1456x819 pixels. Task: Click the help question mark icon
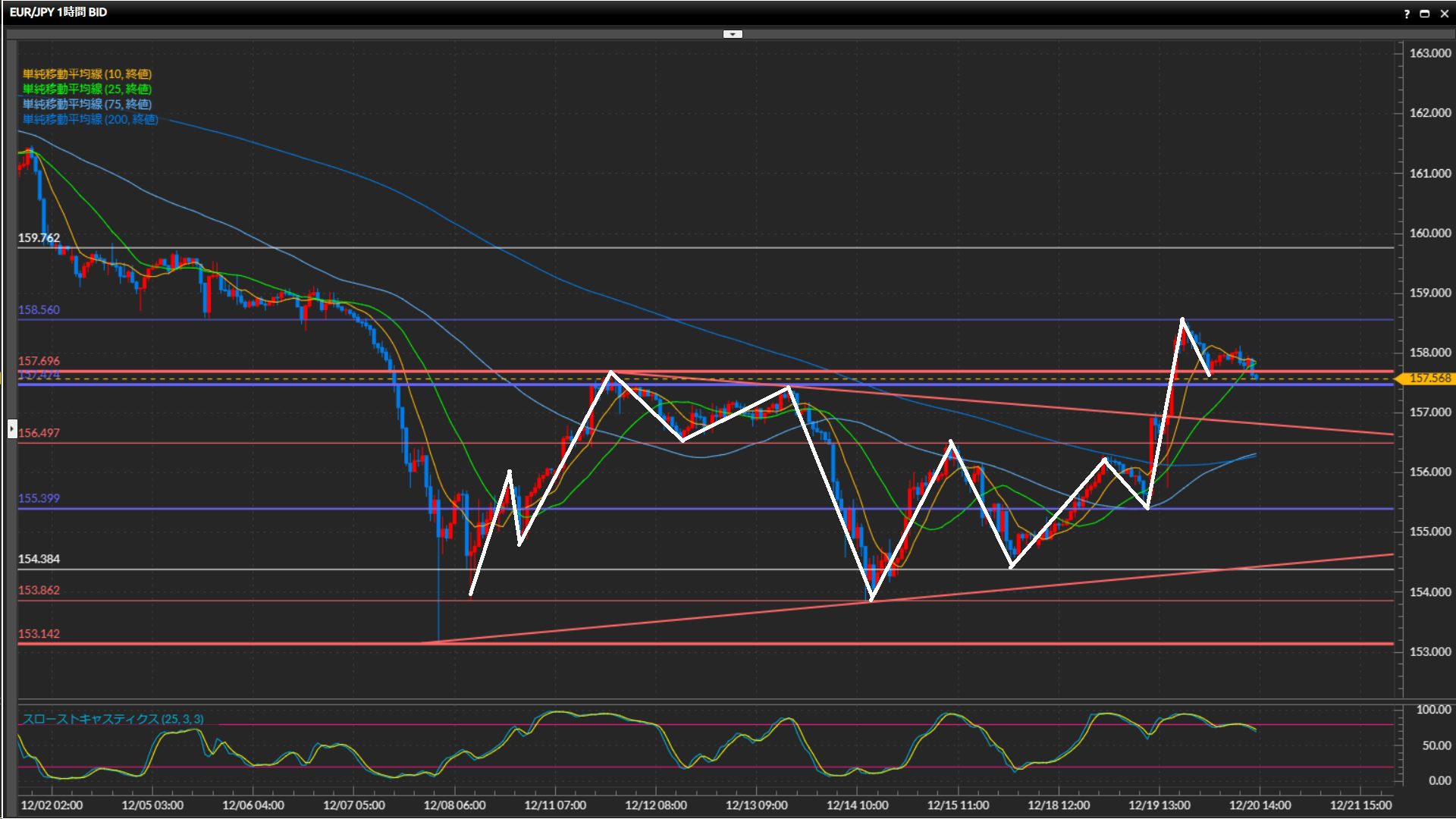(1407, 14)
